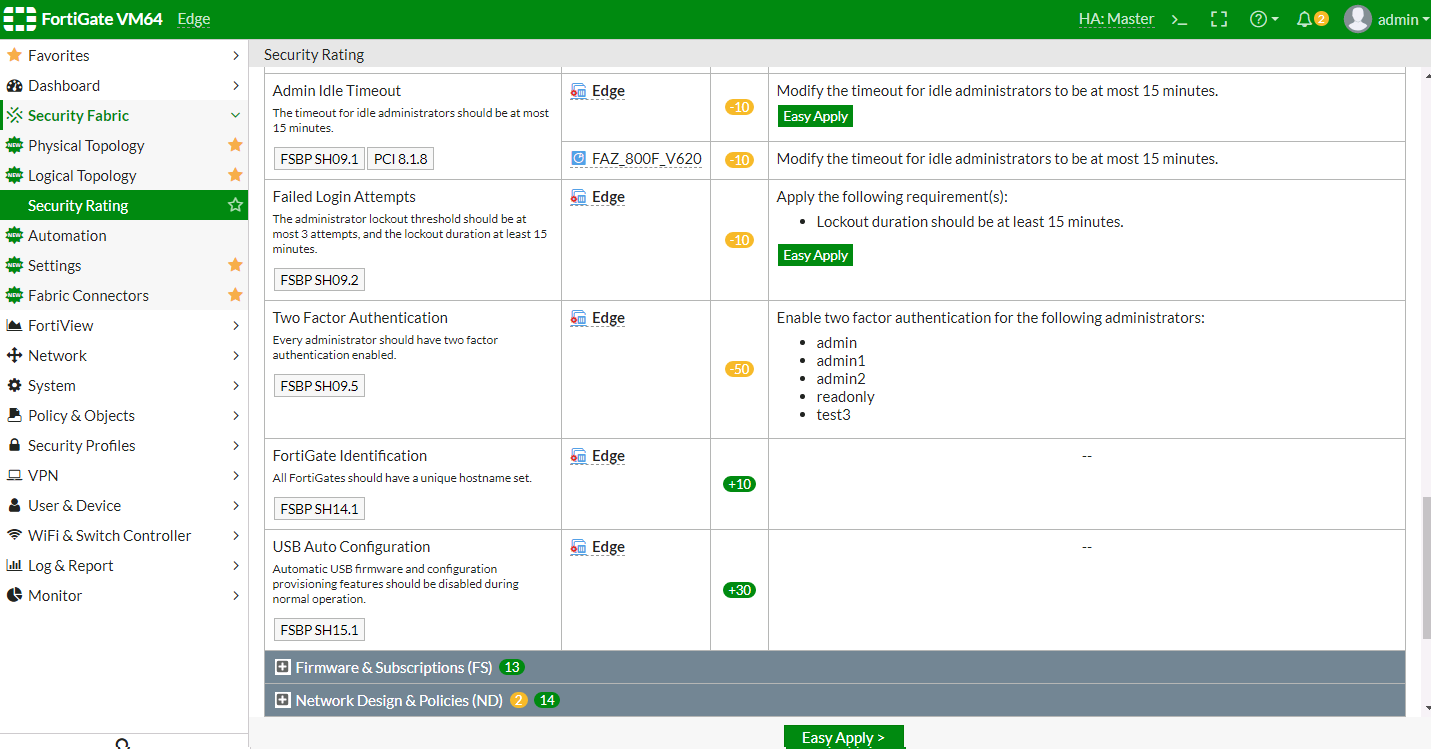Click the FSBP SH14.1 tag
The width and height of the screenshot is (1434, 750).
319,508
